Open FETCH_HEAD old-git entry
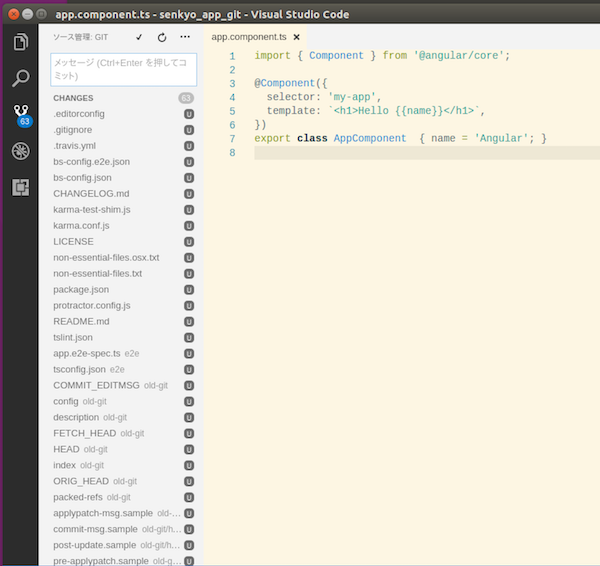Screen dimensions: 600x566 (x=122, y=433)
